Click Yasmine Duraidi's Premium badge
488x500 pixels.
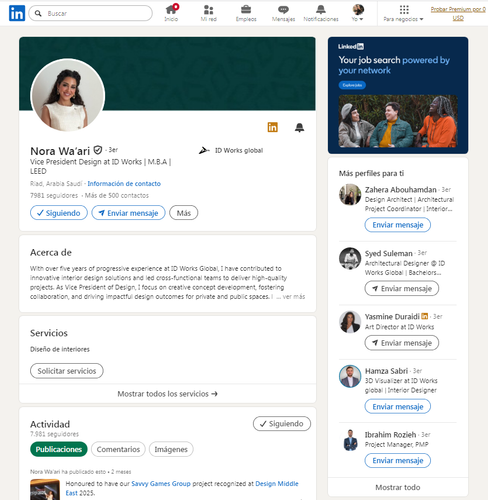425,316
